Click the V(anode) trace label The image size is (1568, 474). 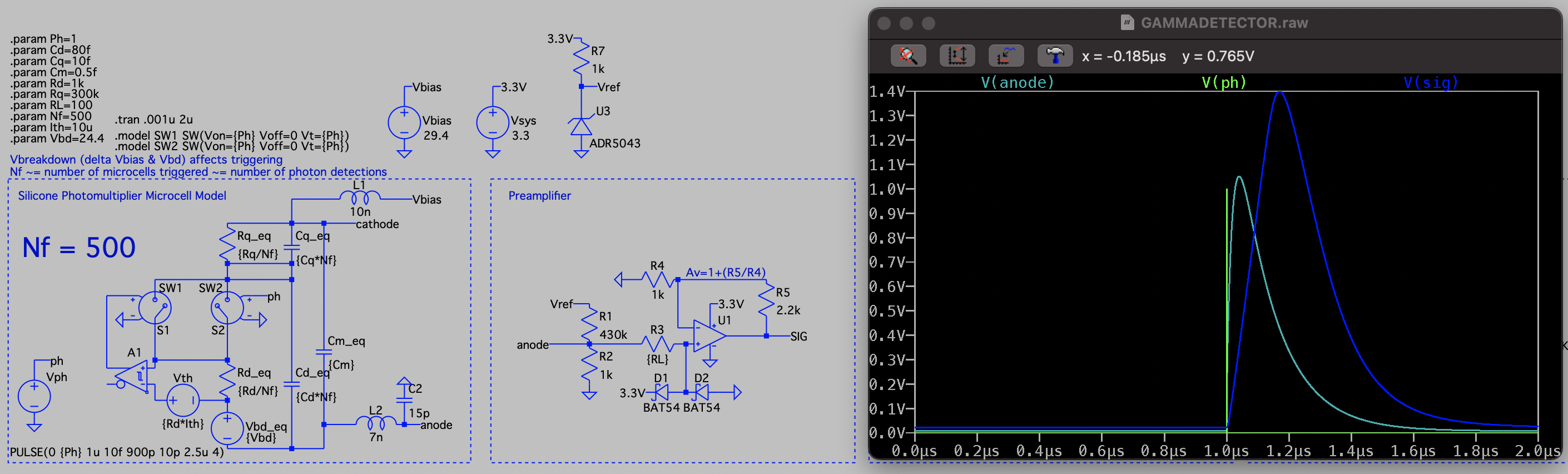click(1017, 82)
